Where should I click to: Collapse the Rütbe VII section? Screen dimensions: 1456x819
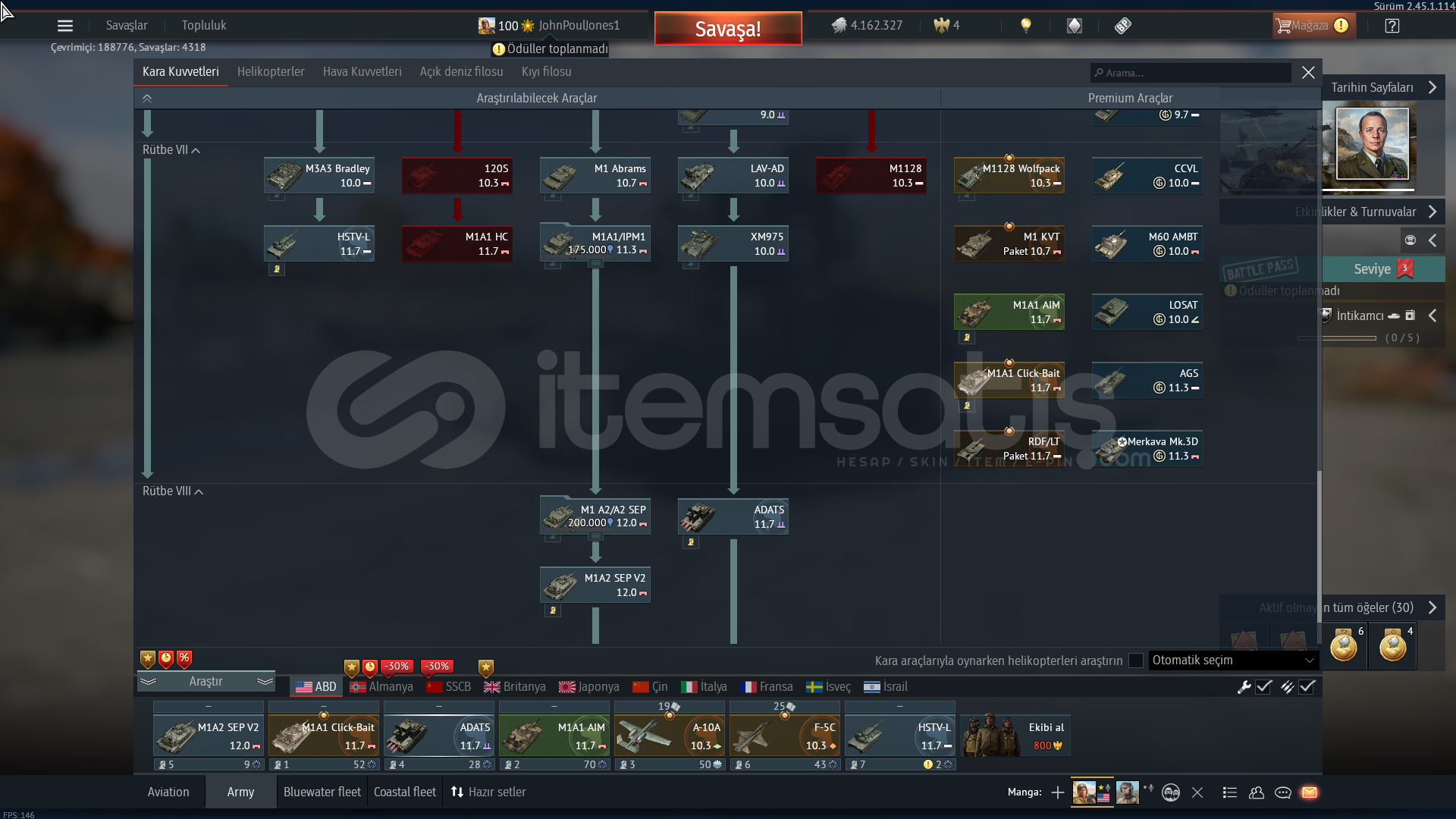(171, 150)
